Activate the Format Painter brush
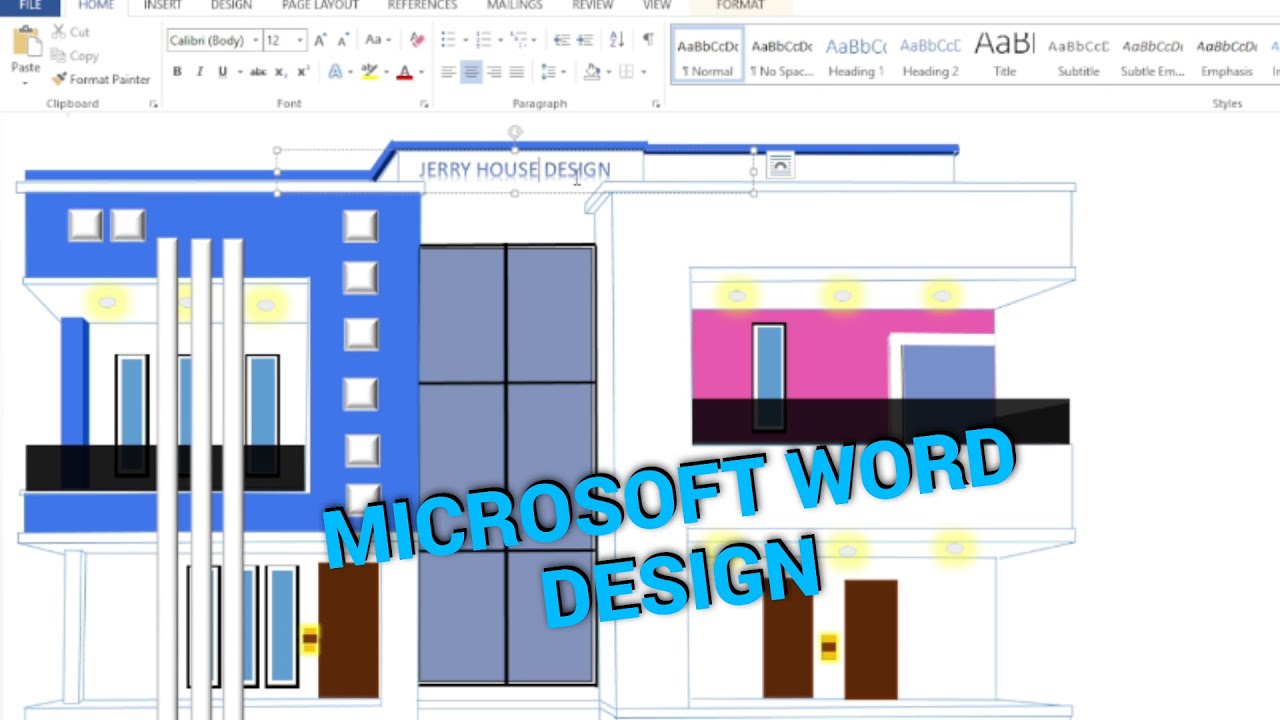 [59, 79]
